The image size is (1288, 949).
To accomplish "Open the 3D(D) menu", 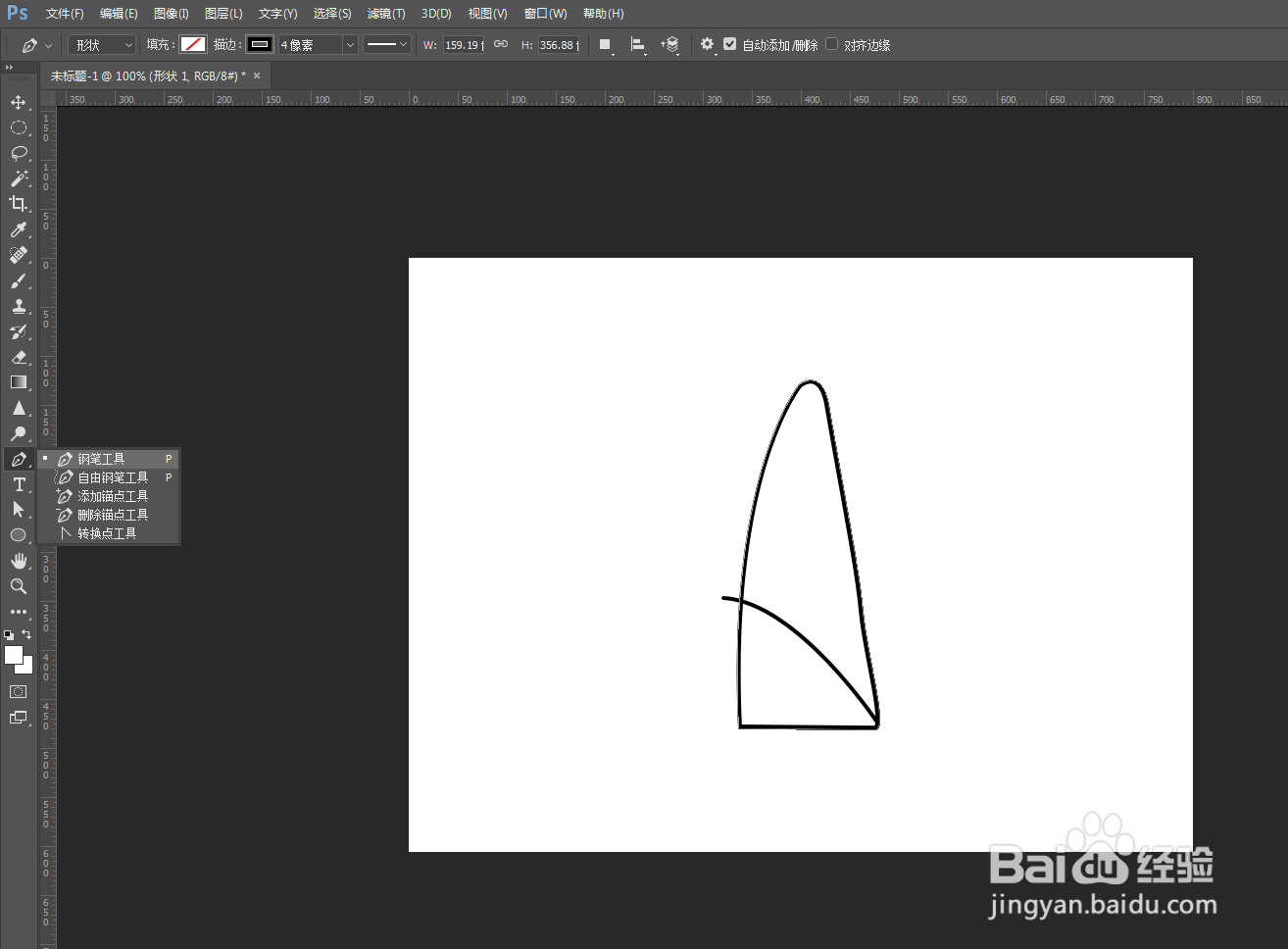I will pyautogui.click(x=436, y=14).
